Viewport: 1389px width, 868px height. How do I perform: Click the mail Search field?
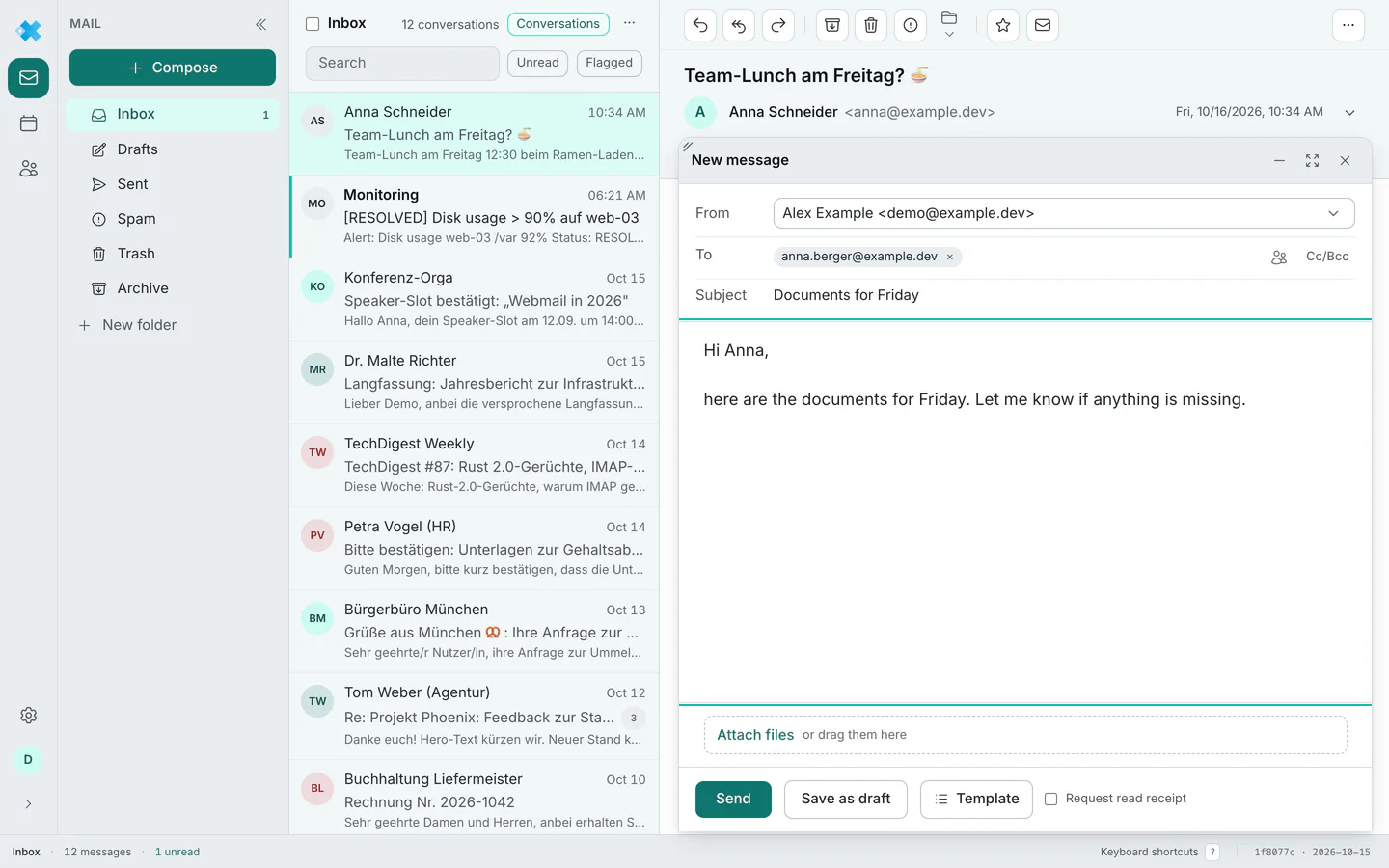[402, 63]
